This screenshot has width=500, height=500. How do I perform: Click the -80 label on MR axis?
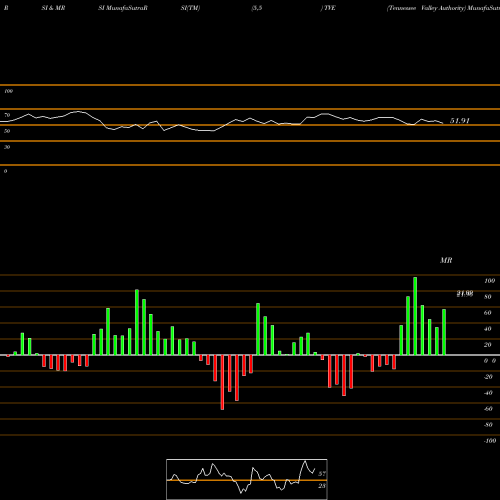pos(488,425)
